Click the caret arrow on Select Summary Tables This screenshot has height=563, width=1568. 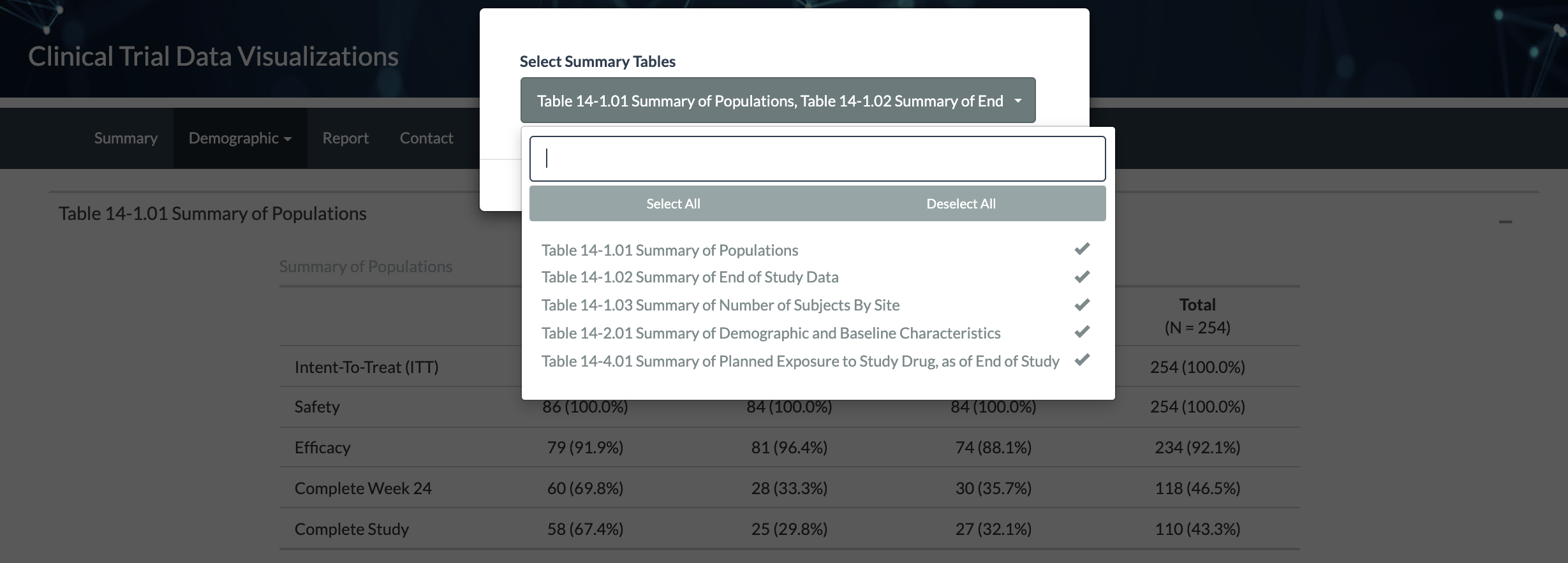coord(1017,101)
